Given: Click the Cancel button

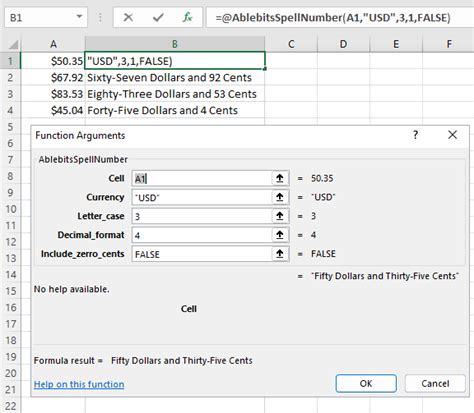Looking at the screenshot, I should pos(435,383).
